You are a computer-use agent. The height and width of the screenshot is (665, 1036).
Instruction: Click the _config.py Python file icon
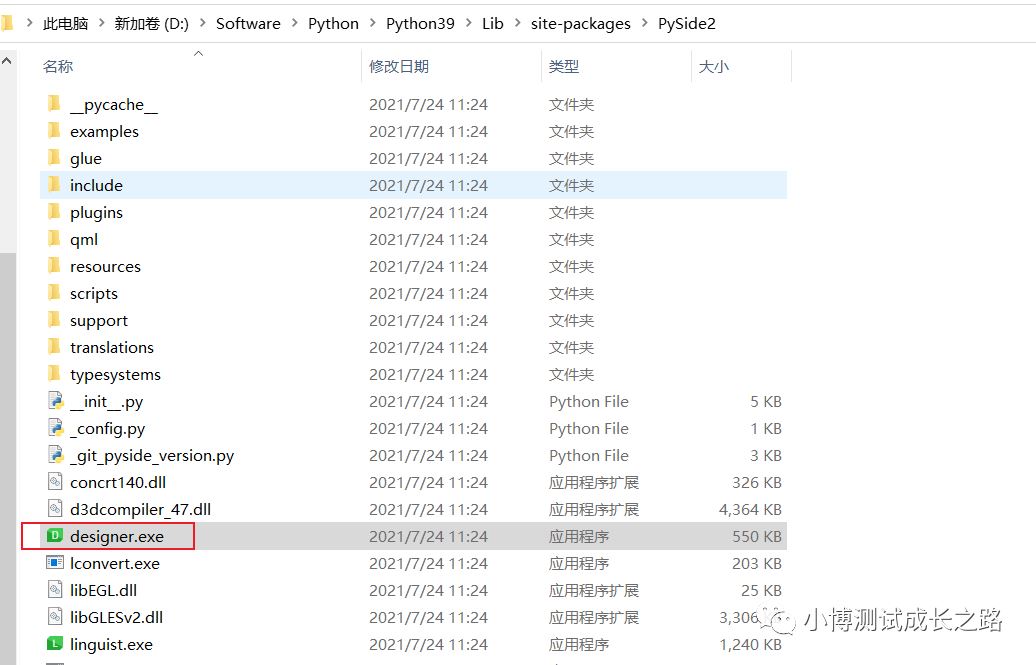[x=55, y=428]
